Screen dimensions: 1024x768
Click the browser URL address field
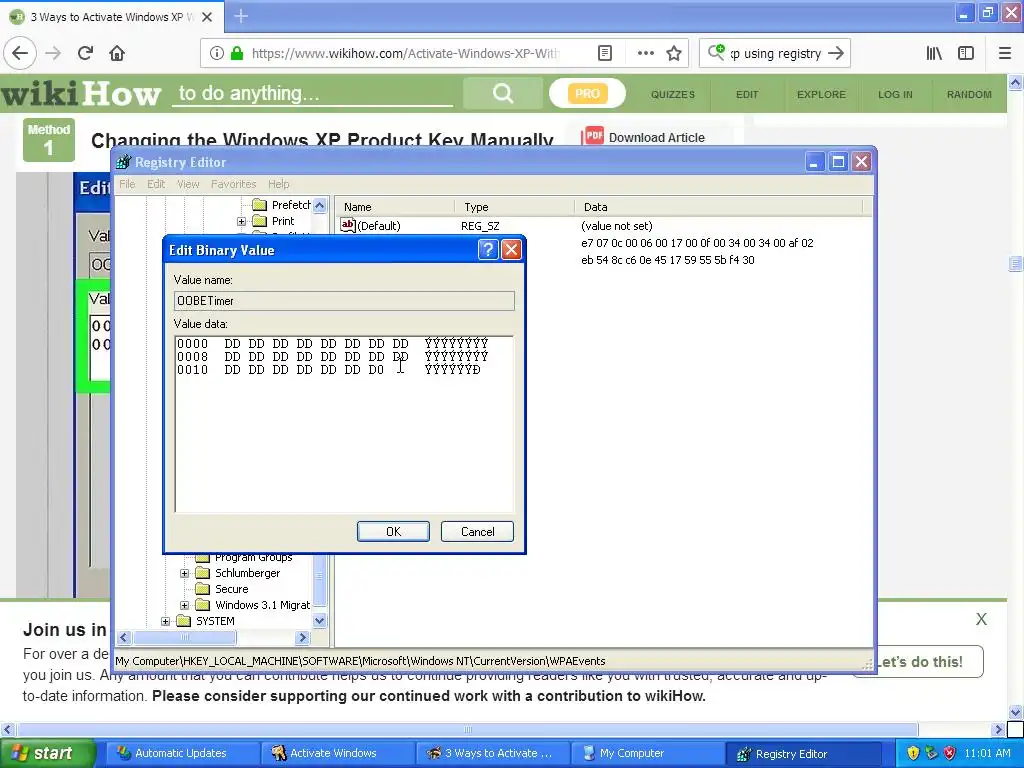click(x=405, y=53)
